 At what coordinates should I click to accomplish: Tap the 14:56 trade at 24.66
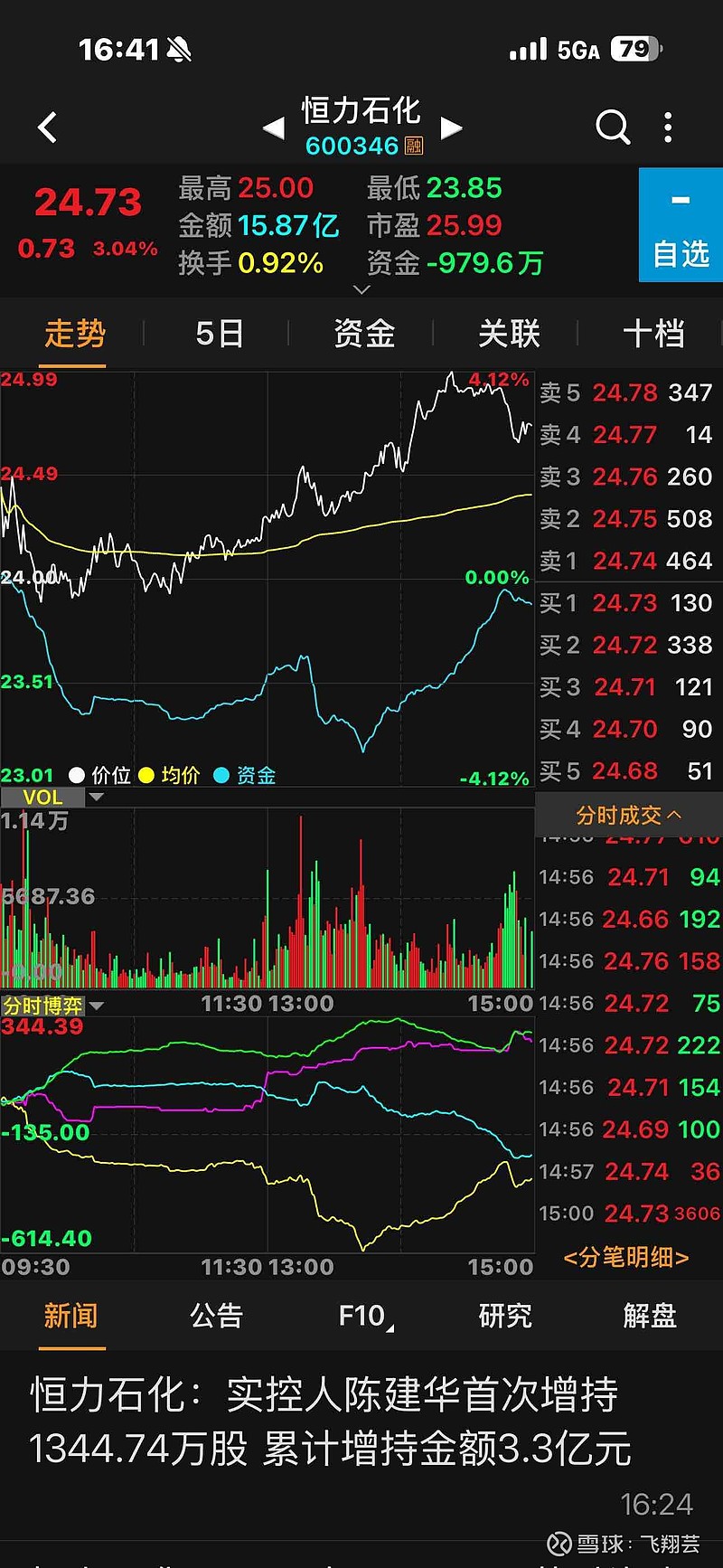coord(629,919)
